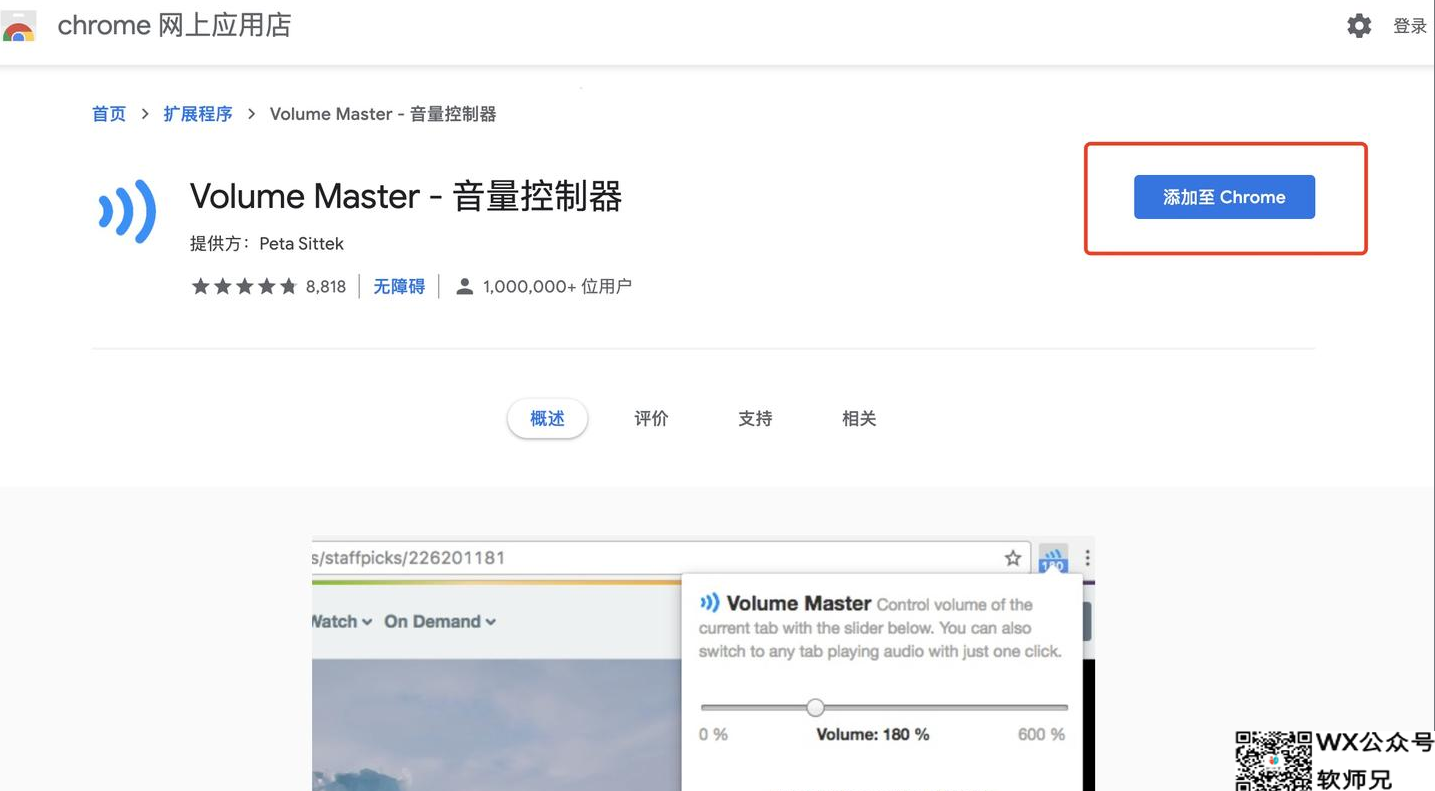Go to 首页 breadcrumb link
The image size is (1435, 791).
click(x=109, y=114)
